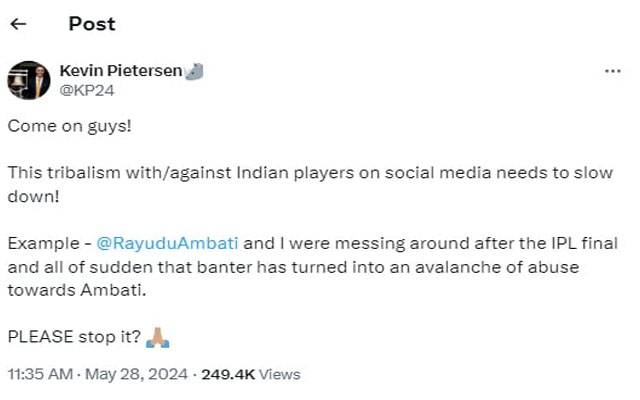This screenshot has height=400, width=640.
Task: Go back using the left arrow icon
Action: (x=18, y=24)
